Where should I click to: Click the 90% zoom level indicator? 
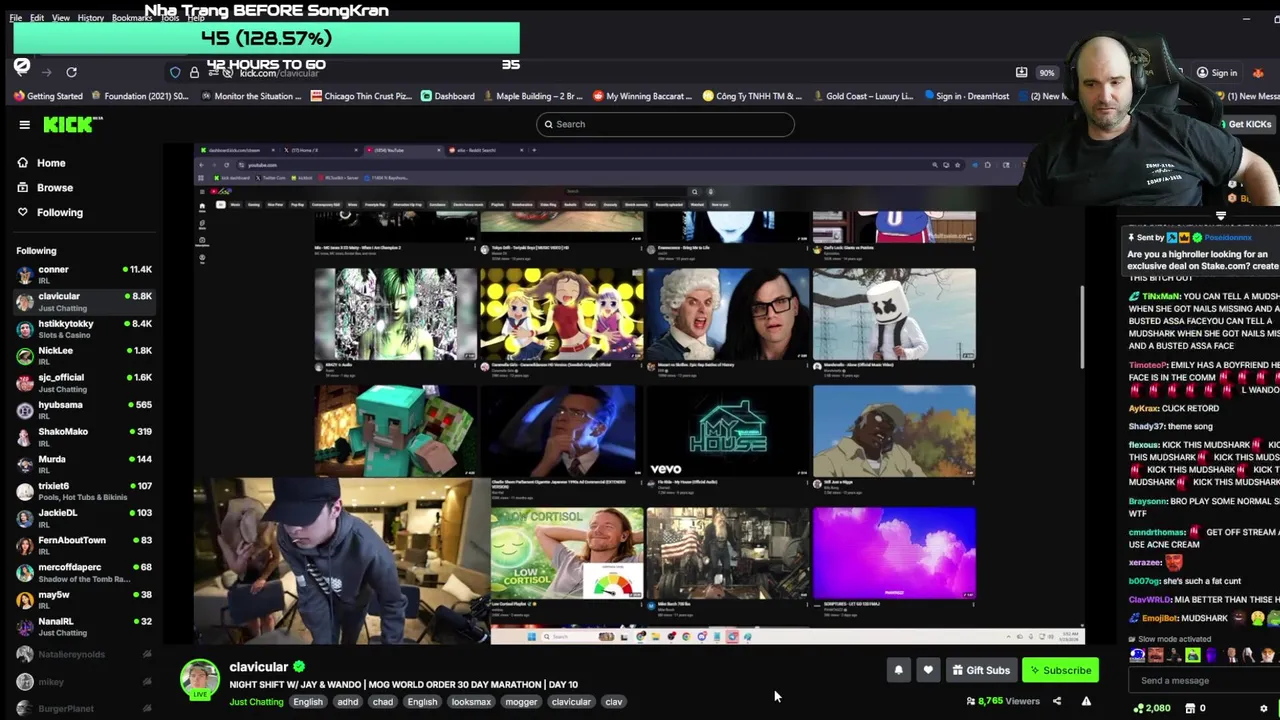pyautogui.click(x=1046, y=73)
